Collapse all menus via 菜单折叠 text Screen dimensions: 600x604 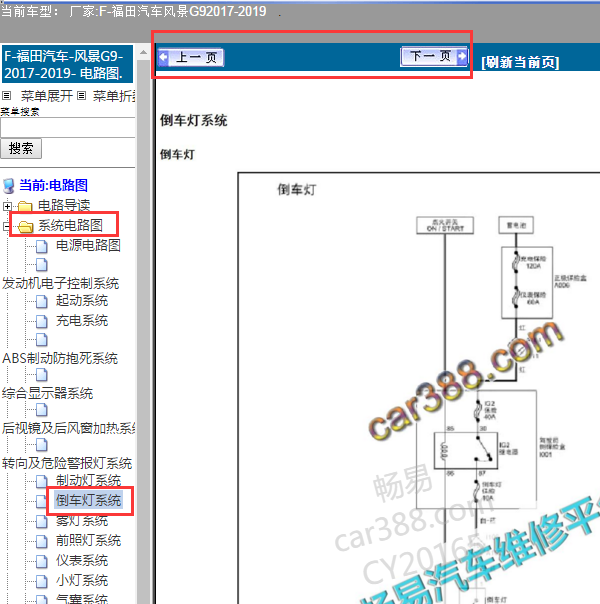pos(114,96)
